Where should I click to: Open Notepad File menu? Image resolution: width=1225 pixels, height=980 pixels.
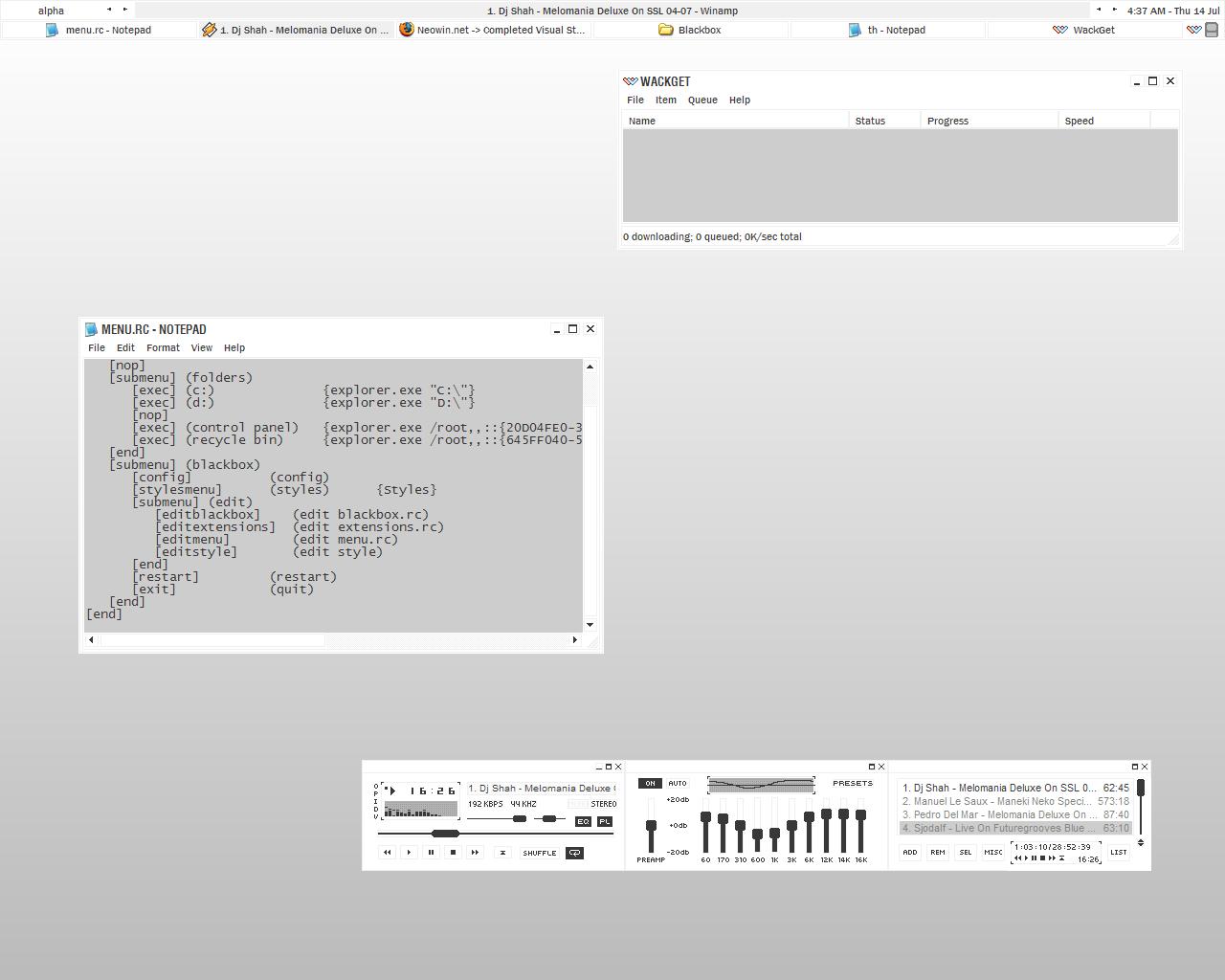pyautogui.click(x=97, y=347)
